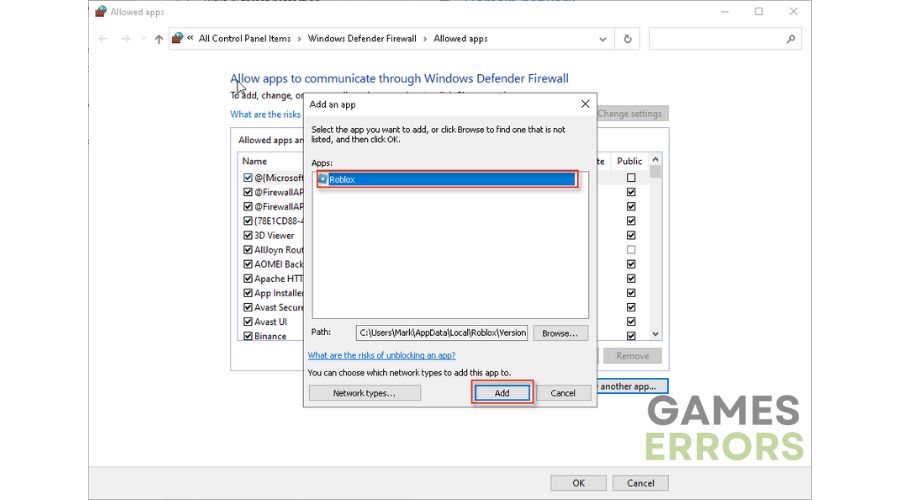Click the Public column header

pyautogui.click(x=630, y=161)
